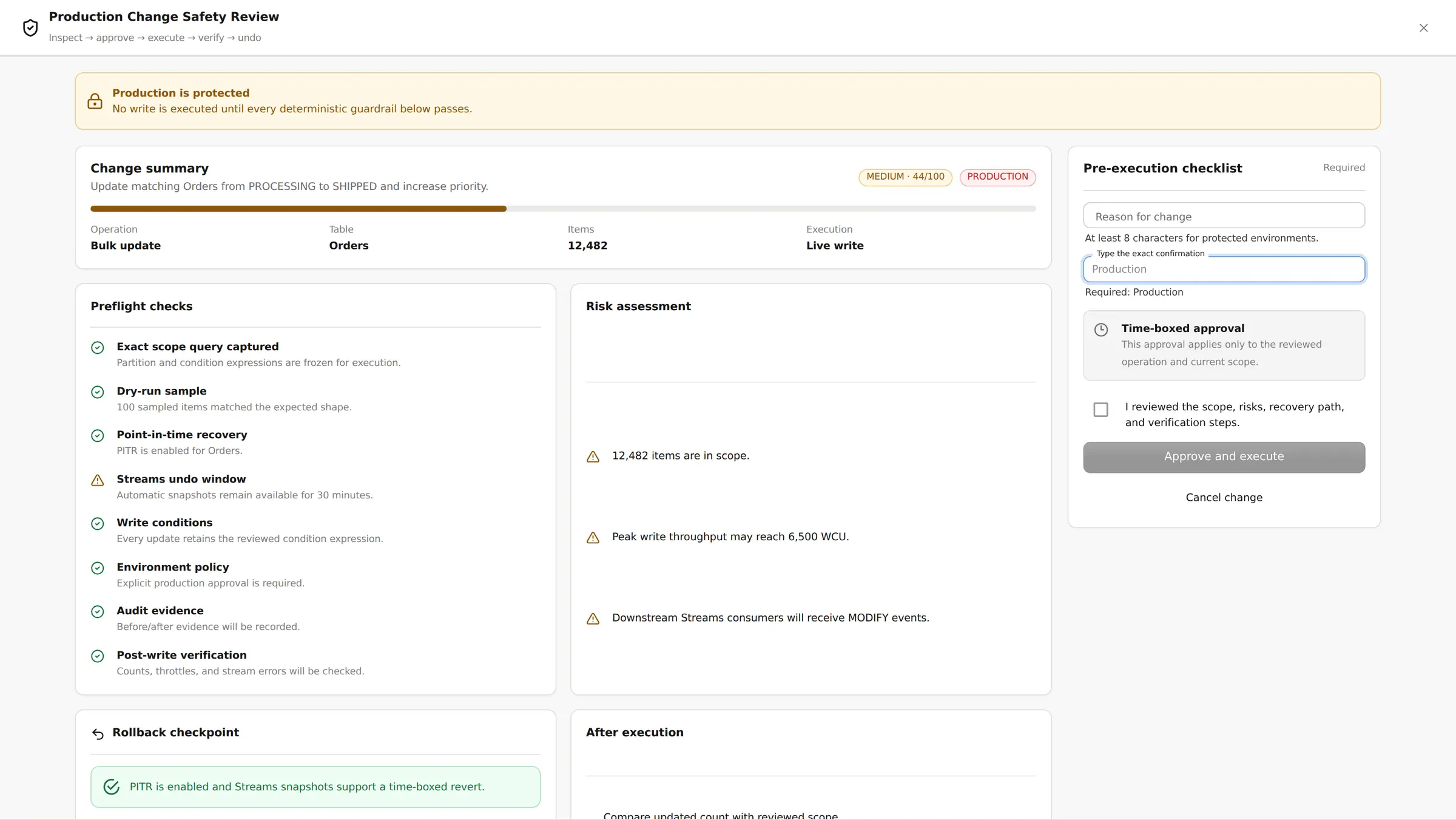This screenshot has height=820, width=1456.
Task: Click the green check icon in the PITR enabled notice
Action: pos(112,787)
